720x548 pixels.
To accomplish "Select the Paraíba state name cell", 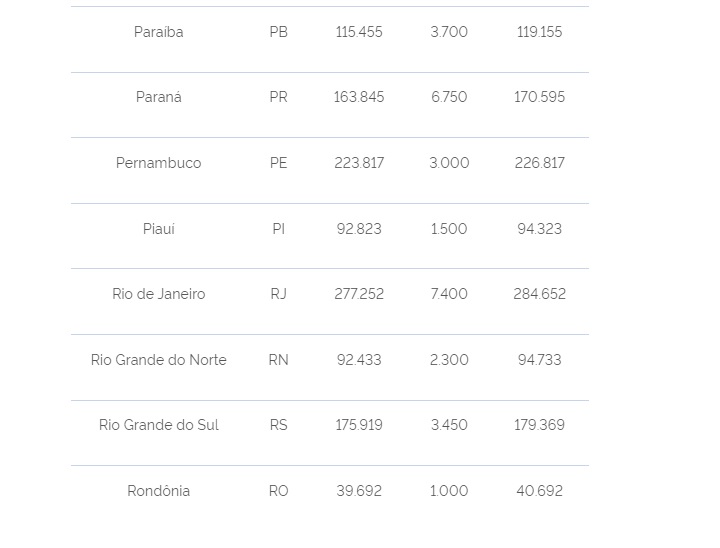I will coord(158,32).
